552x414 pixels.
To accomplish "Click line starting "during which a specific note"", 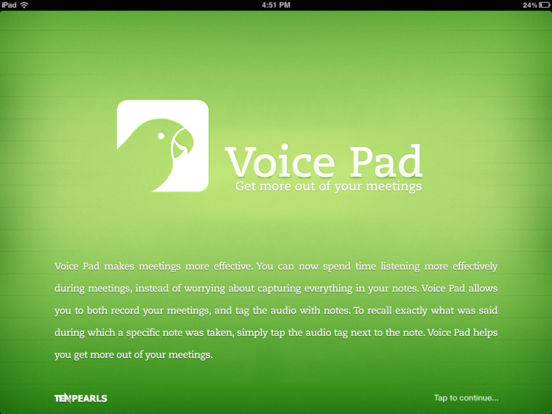I will 276,333.
